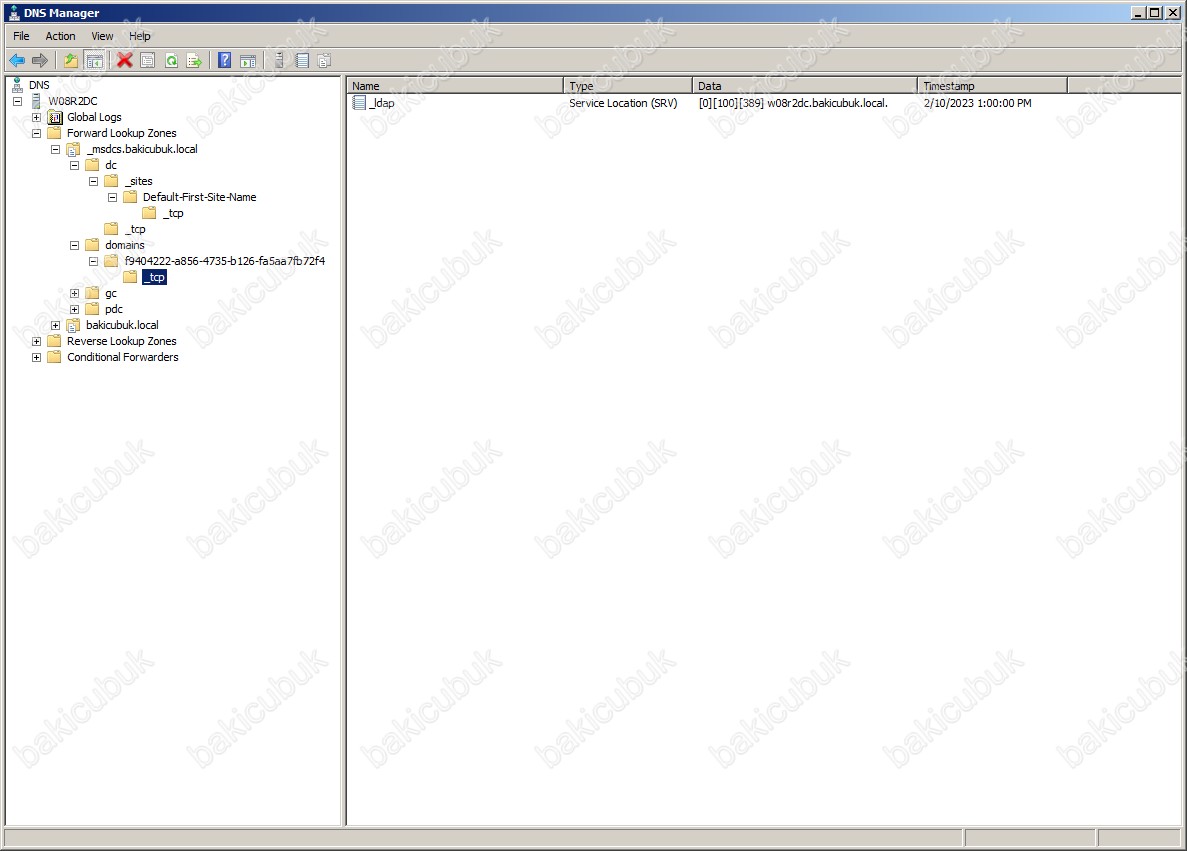Select the _ldap record name
Image resolution: width=1187 pixels, height=851 pixels.
click(382, 103)
